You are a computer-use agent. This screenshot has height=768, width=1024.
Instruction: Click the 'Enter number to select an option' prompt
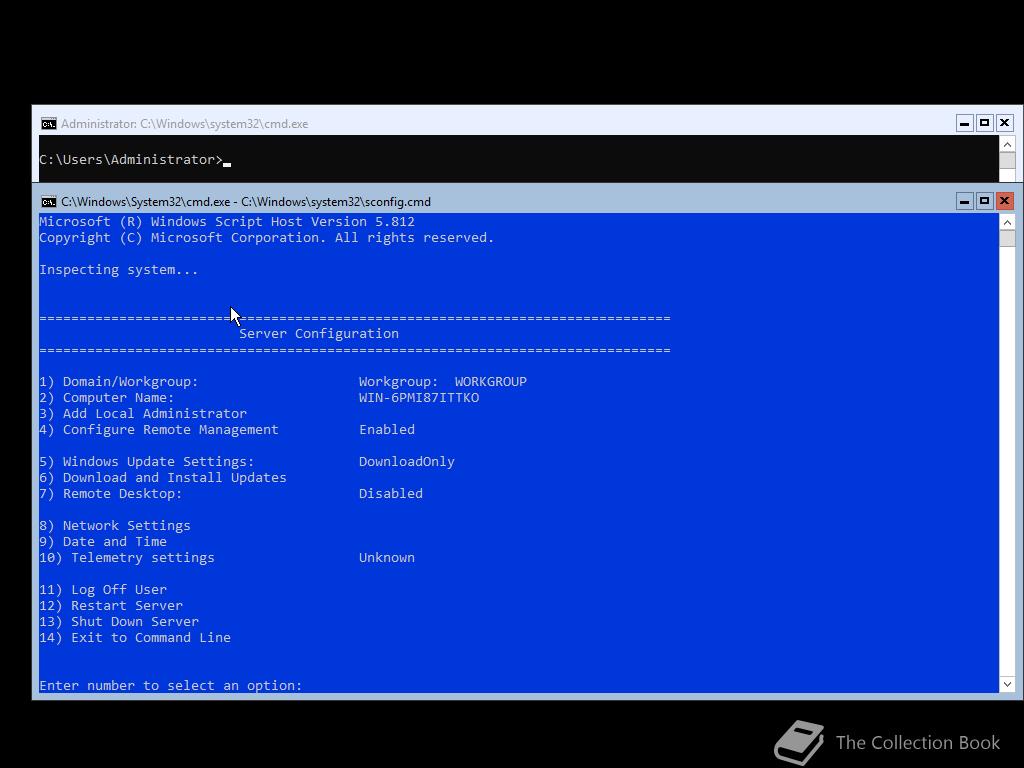(170, 685)
